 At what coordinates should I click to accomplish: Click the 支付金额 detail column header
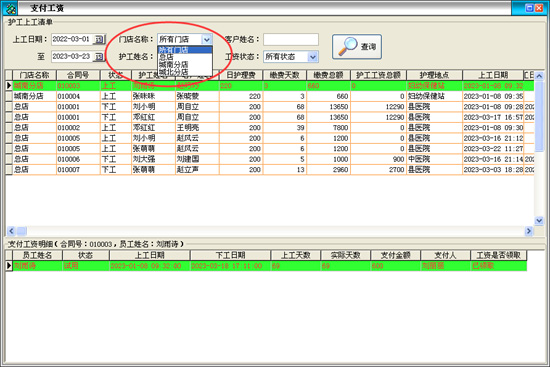click(395, 255)
